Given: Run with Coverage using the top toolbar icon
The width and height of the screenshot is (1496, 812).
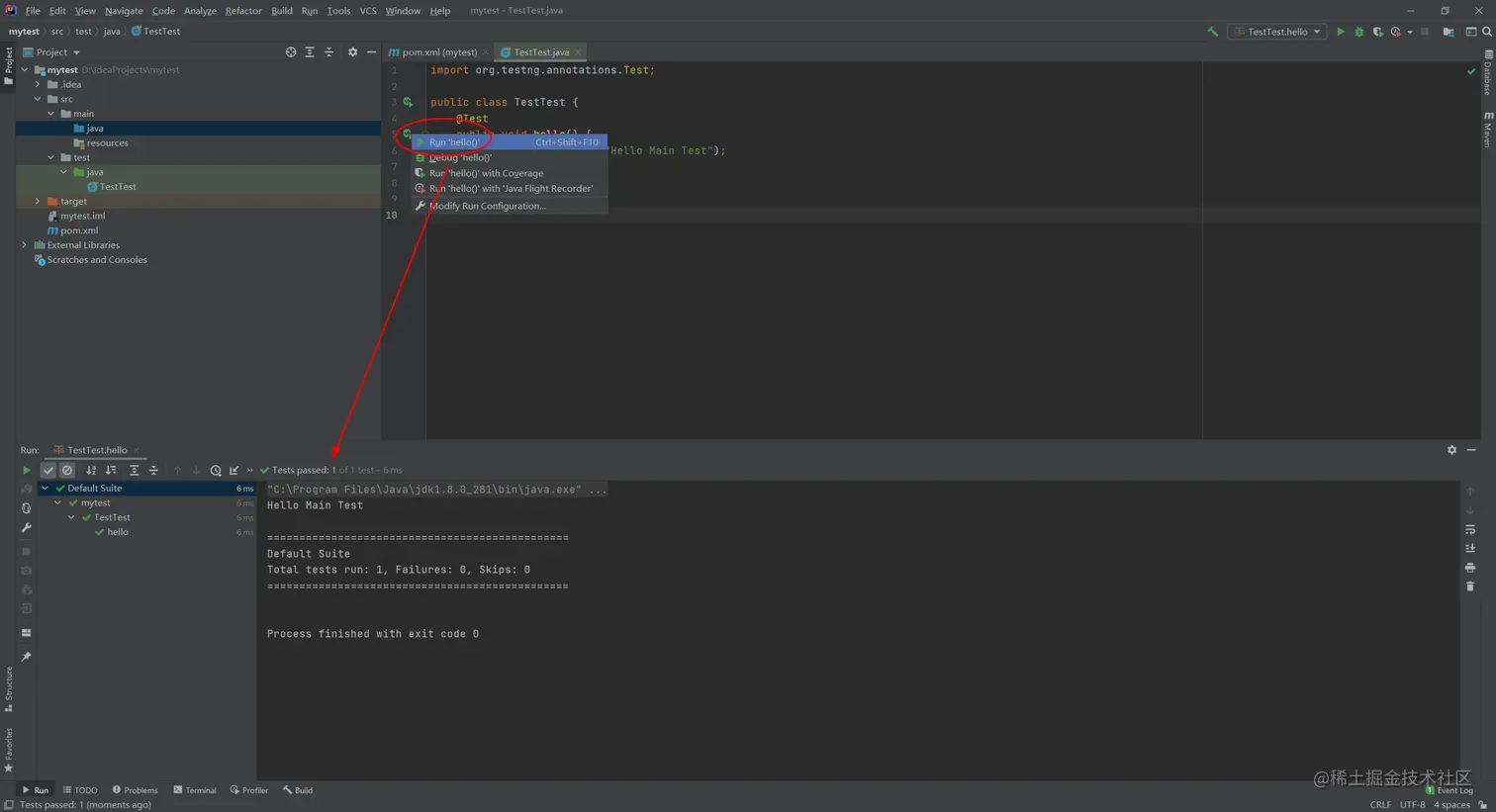Looking at the screenshot, I should (x=1377, y=32).
